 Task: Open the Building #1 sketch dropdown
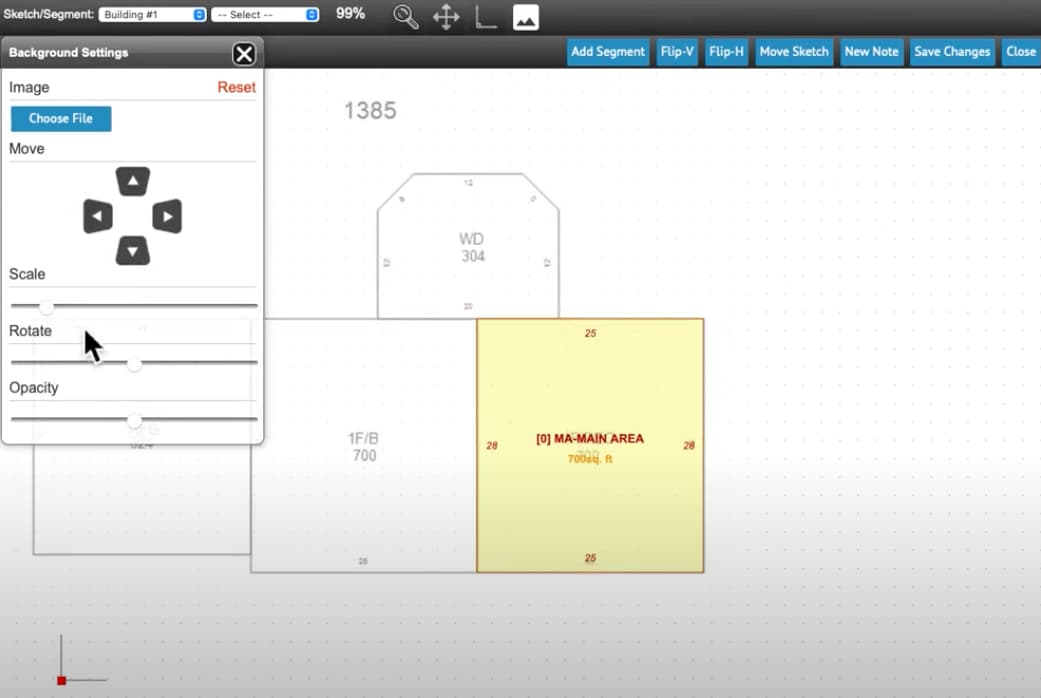point(152,15)
